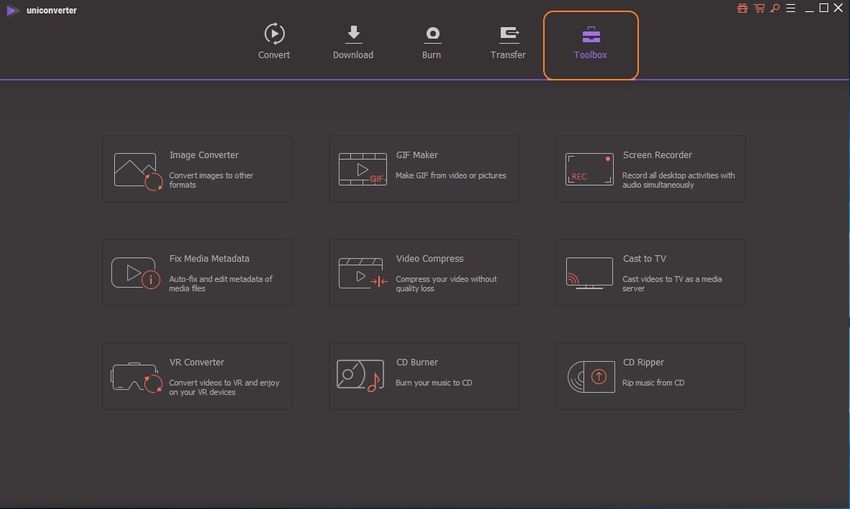Click the 'Rip music from CD' description text
850x509 pixels.
pyautogui.click(x=652, y=383)
